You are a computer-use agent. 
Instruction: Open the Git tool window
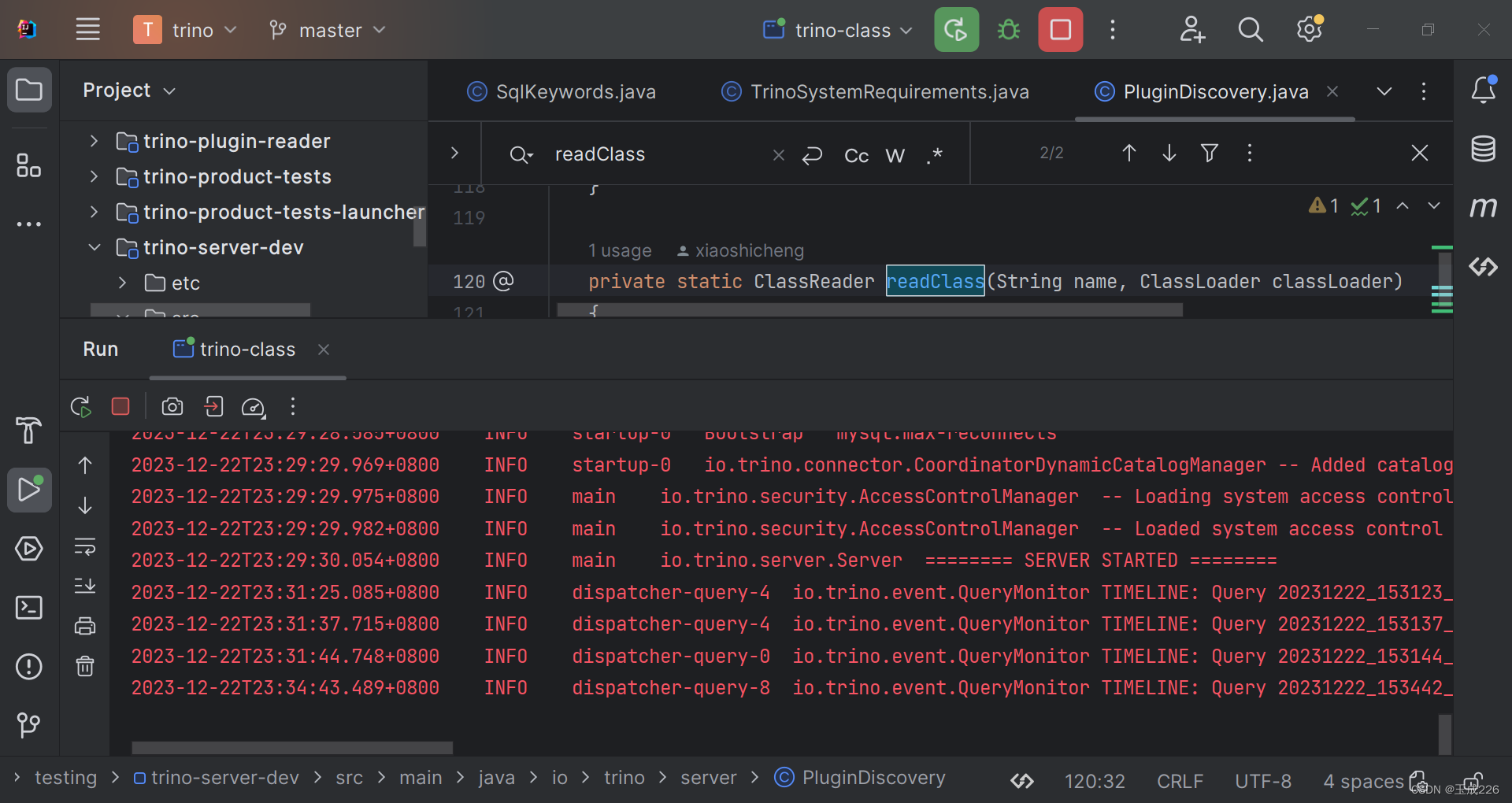pos(29,725)
